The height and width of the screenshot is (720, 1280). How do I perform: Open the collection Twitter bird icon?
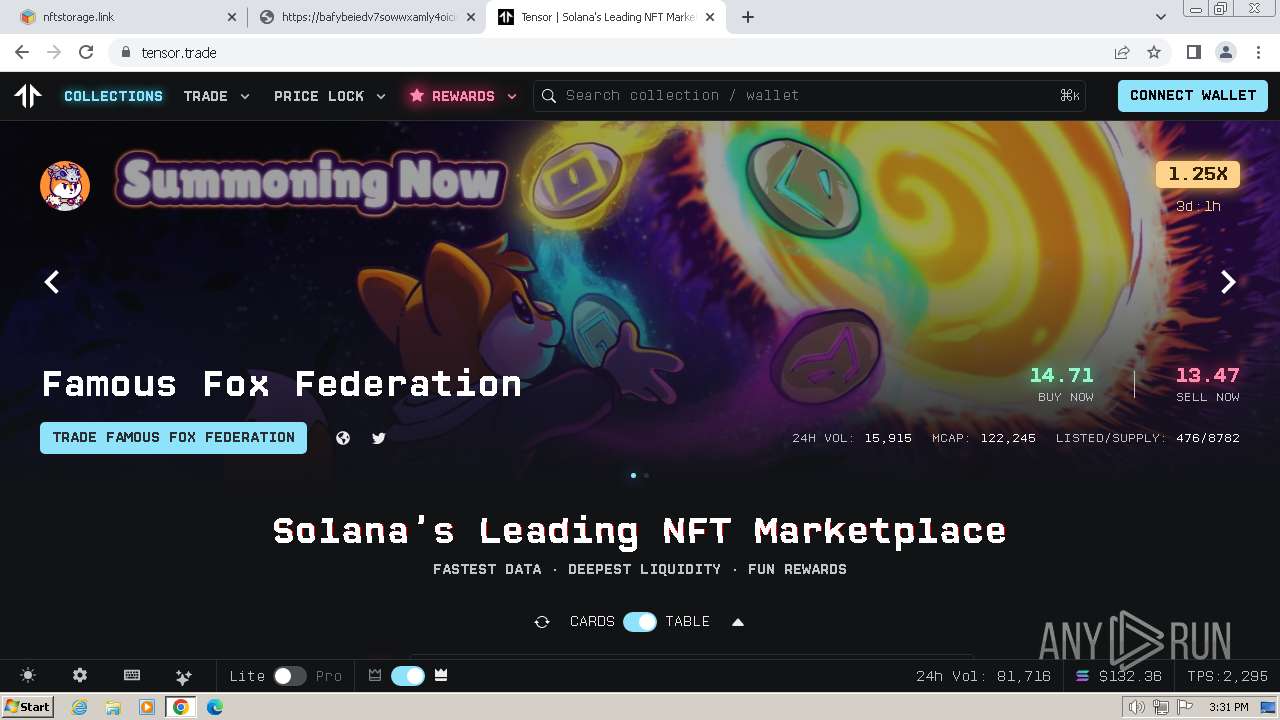coord(379,438)
